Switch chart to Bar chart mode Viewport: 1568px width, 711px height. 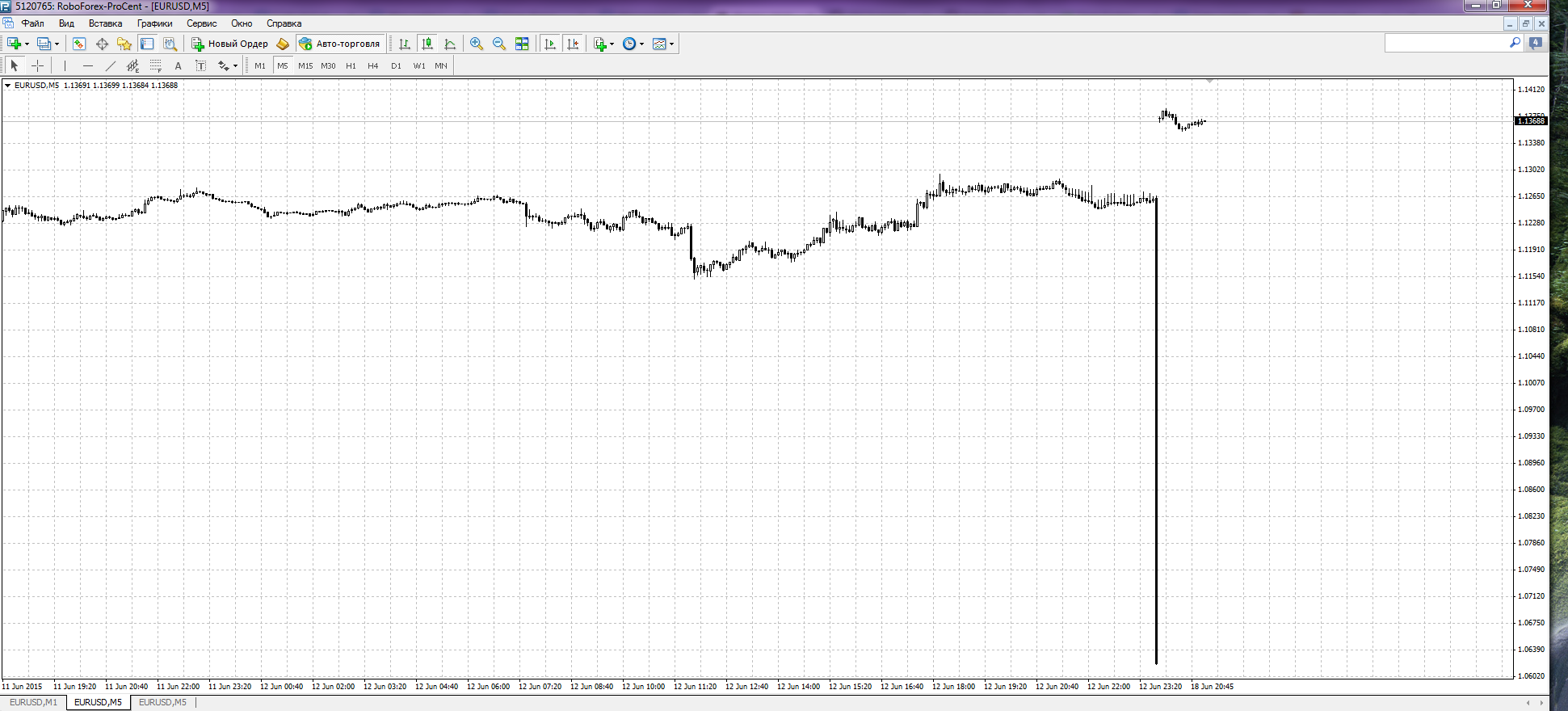405,44
